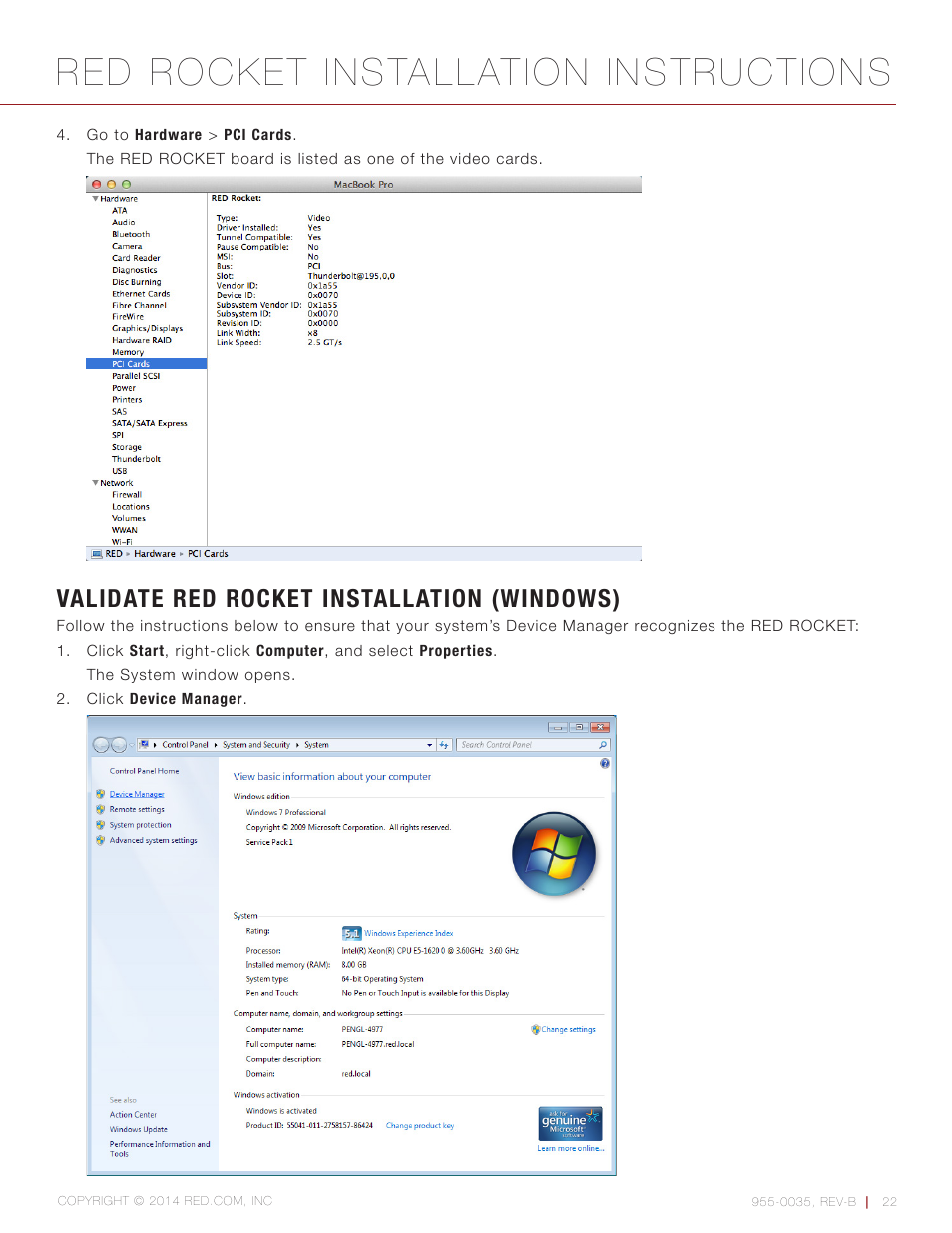Collapse the Network tree section
This screenshot has width=952, height=1233.
(x=95, y=483)
